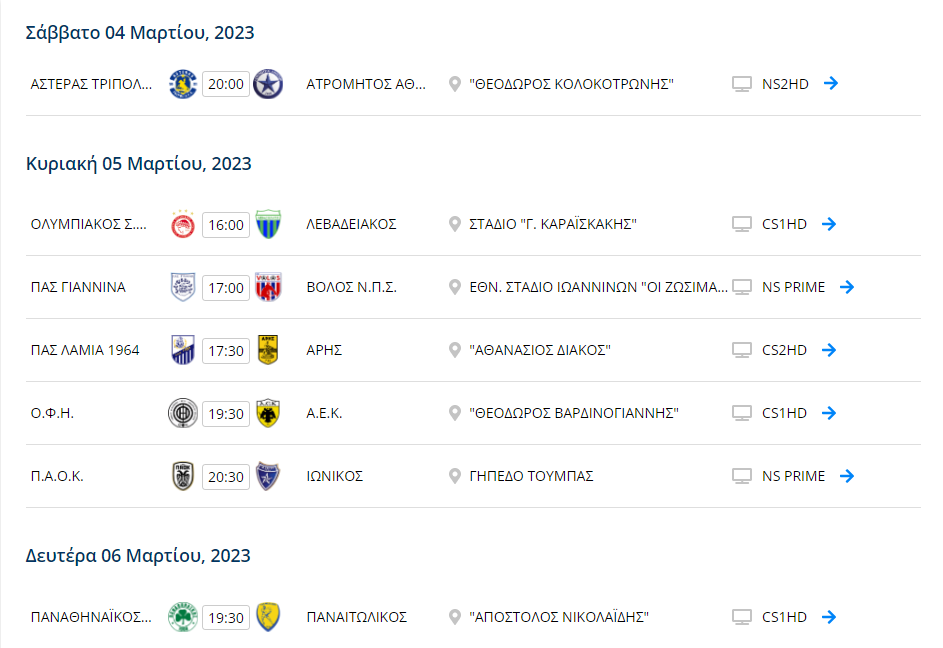Click the Asteras Tripolis team crest
The image size is (943, 648).
tap(183, 84)
